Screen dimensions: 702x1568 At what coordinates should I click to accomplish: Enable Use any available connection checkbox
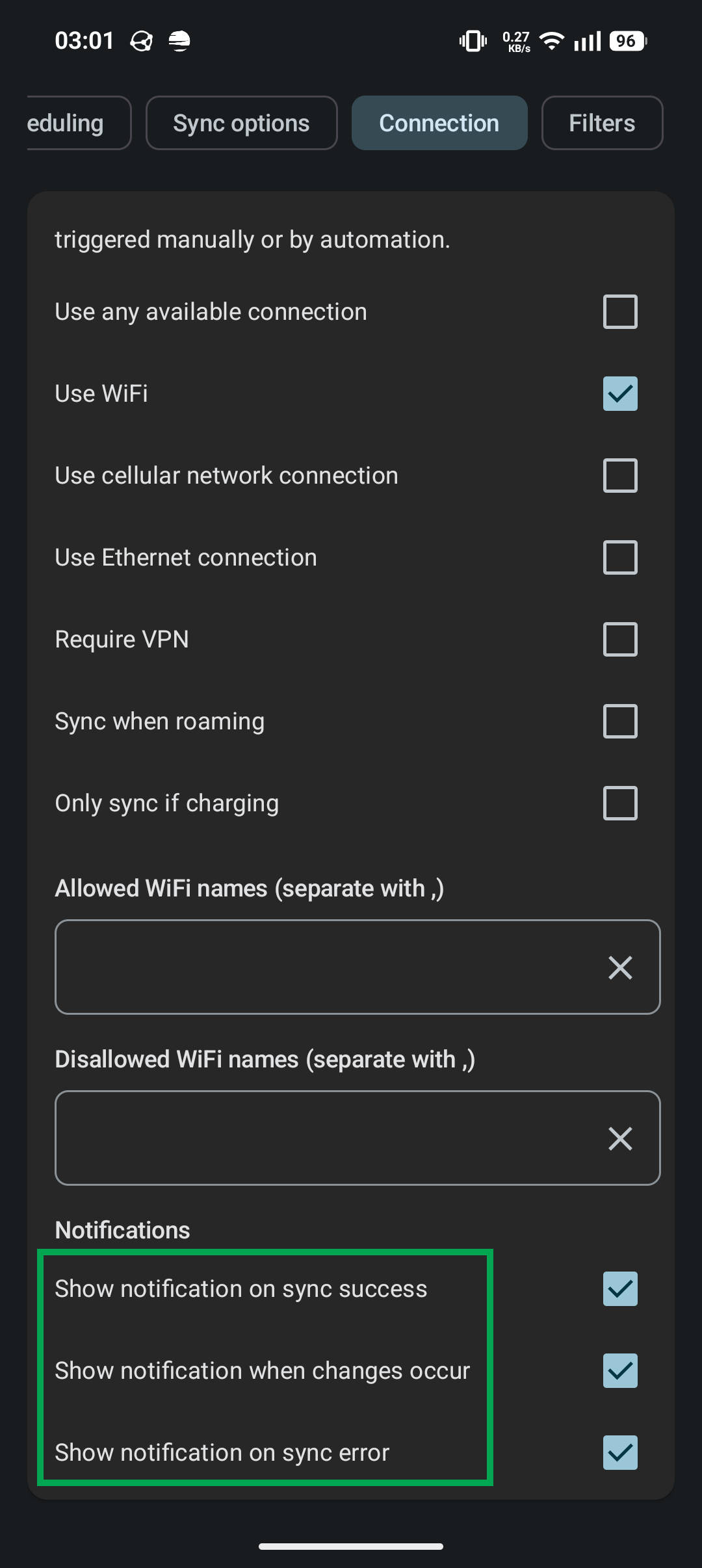[620, 312]
